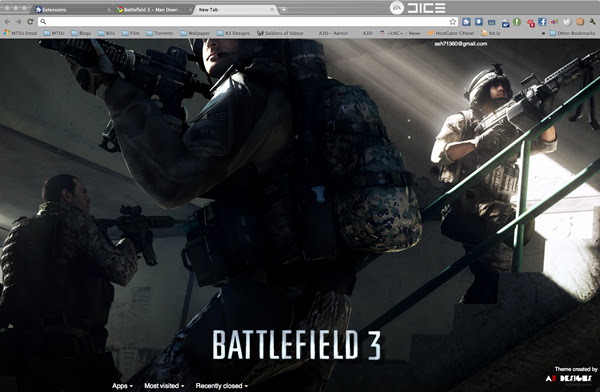Screen dimensions: 600x392
Task: Bookmark this page with the star
Action: point(453,22)
